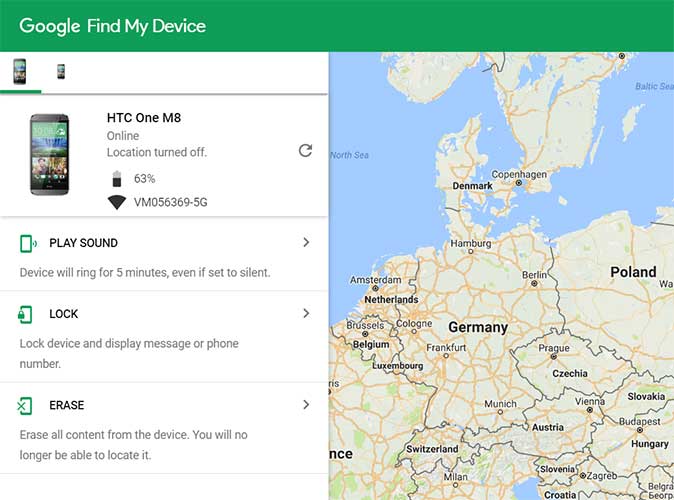The width and height of the screenshot is (674, 500).
Task: Click the North Sea label on map
Action: [x=349, y=155]
